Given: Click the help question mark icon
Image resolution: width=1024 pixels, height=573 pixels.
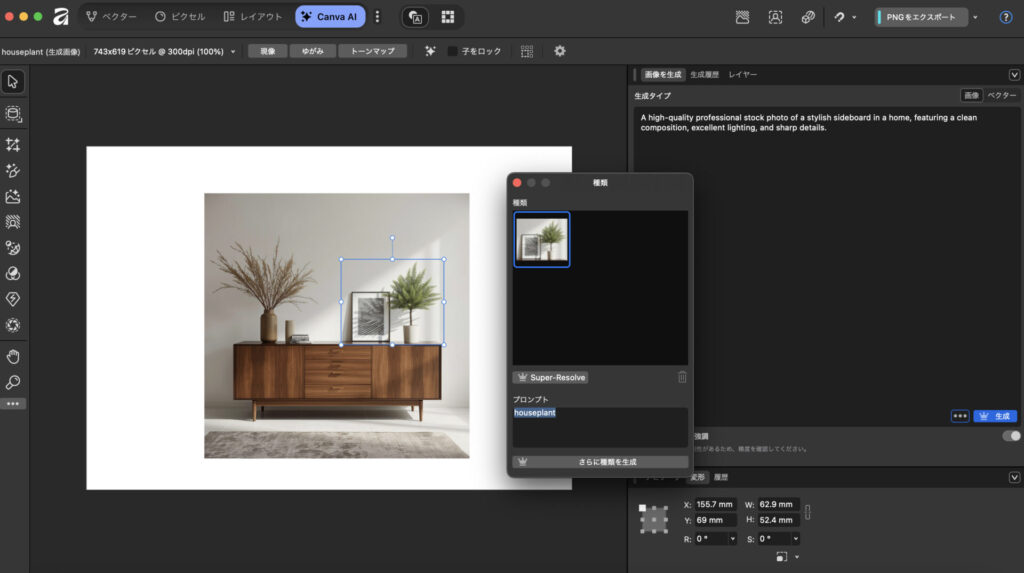Looking at the screenshot, I should click(1006, 17).
